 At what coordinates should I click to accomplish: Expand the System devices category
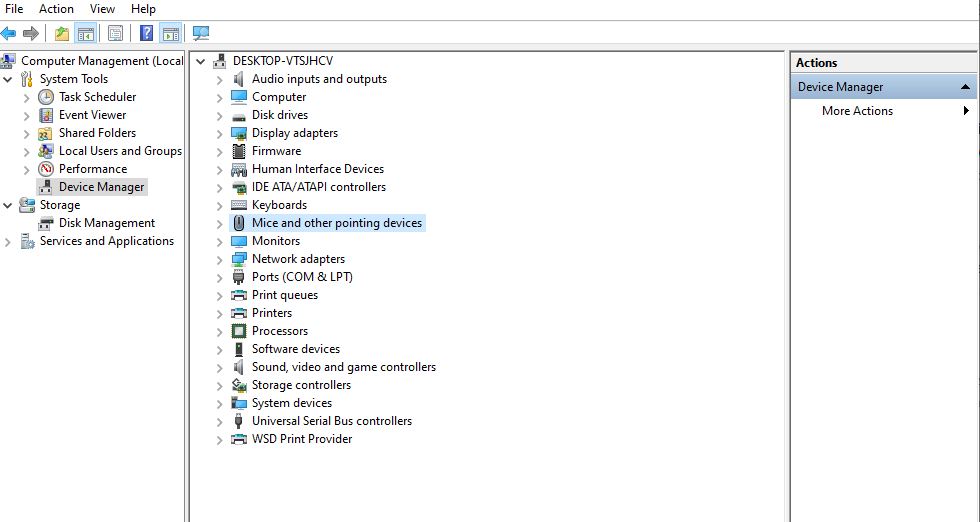coord(219,404)
